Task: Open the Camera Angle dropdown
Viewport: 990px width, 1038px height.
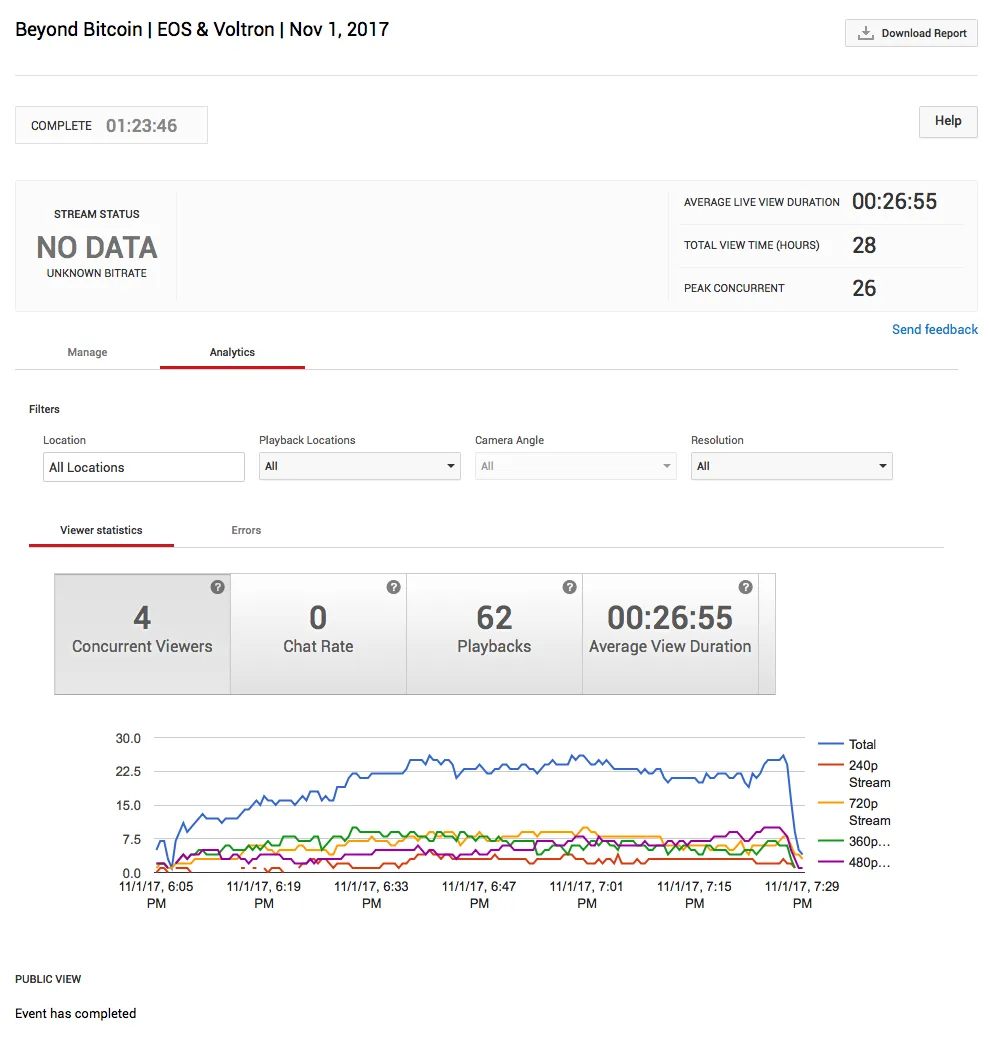Action: [x=575, y=466]
